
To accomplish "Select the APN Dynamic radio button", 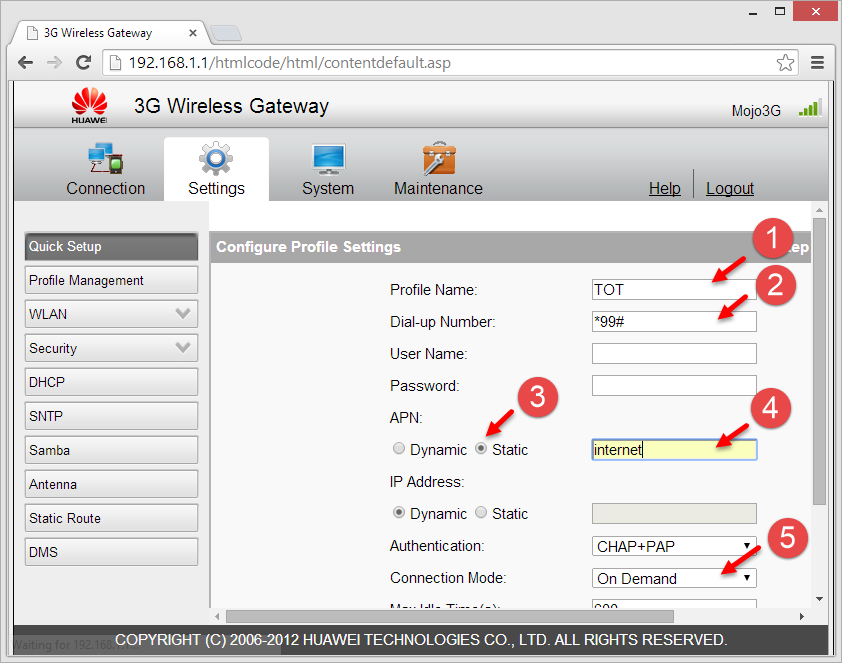I will 398,448.
